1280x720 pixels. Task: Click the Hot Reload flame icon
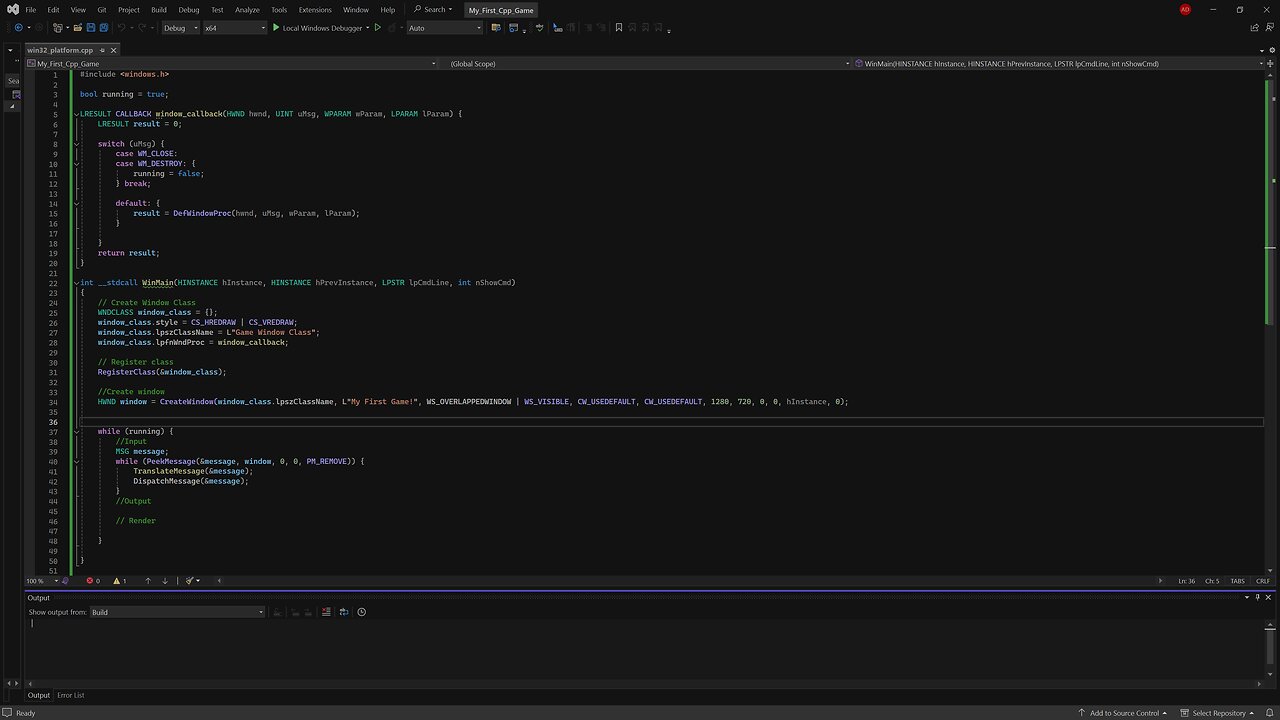pyautogui.click(x=392, y=28)
